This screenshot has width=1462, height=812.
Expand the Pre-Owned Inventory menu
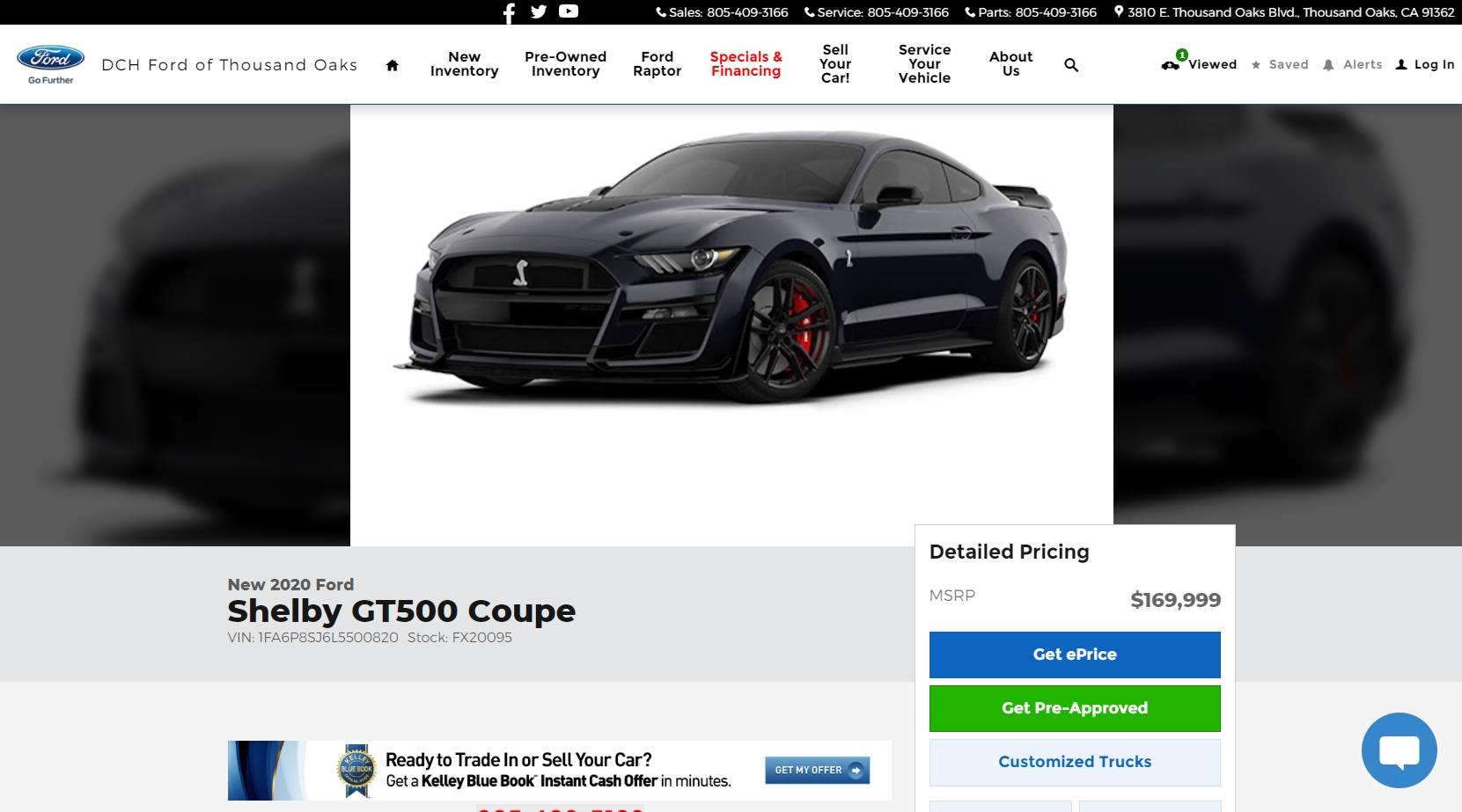click(x=565, y=64)
